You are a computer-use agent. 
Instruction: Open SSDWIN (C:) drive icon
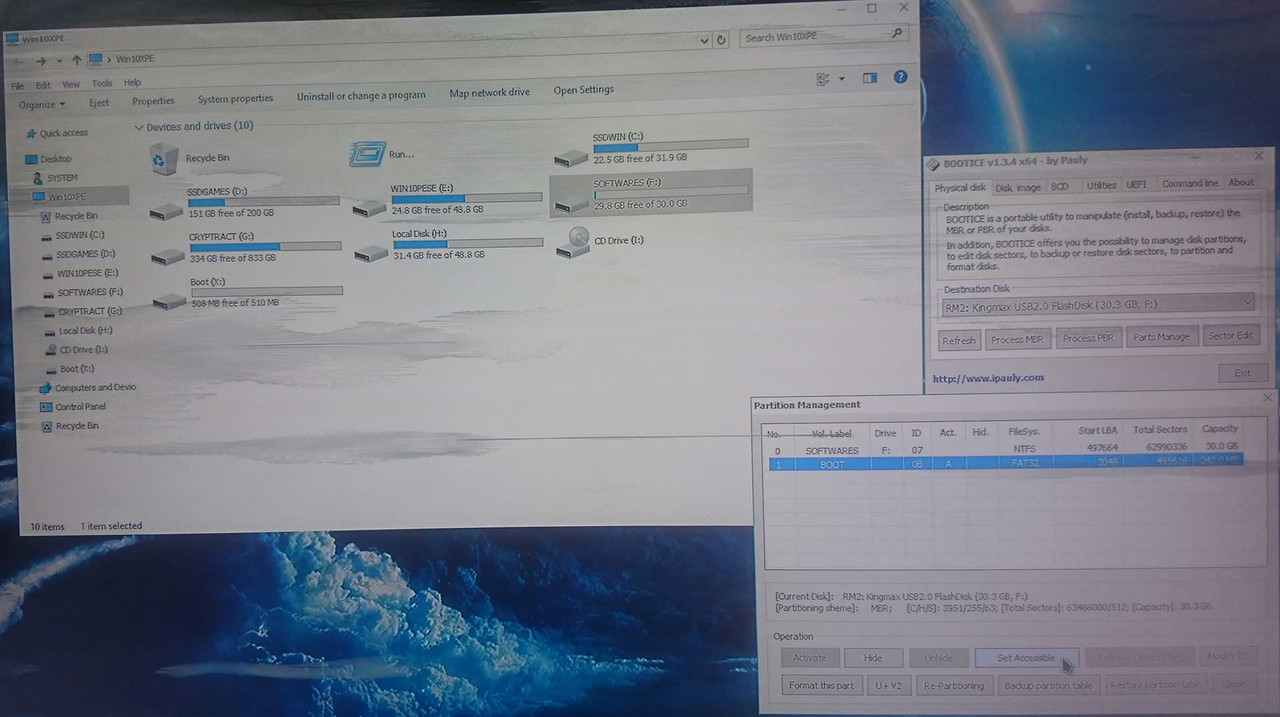tap(571, 158)
